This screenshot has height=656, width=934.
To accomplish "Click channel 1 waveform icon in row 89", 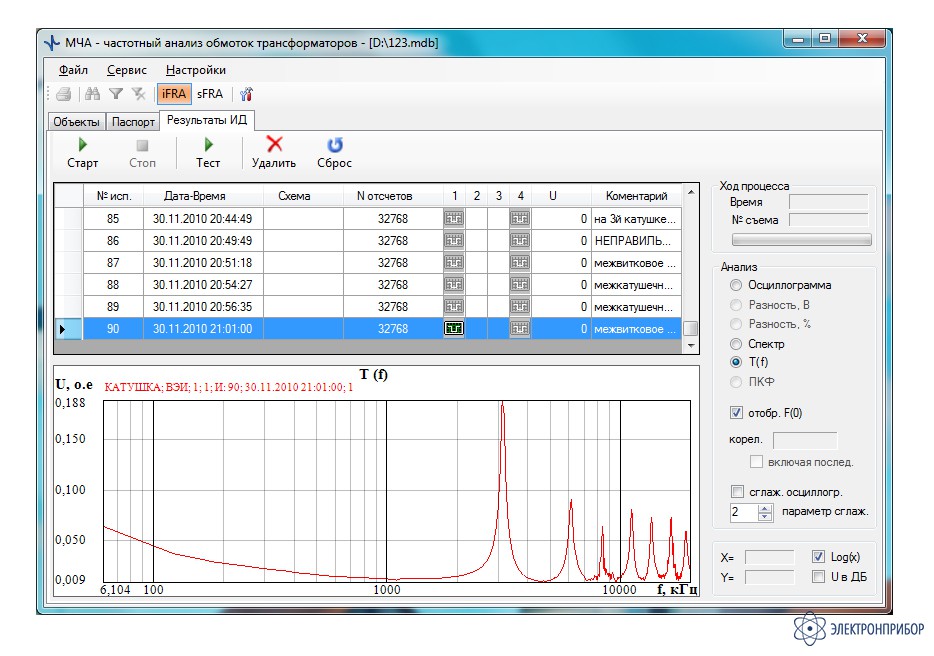I will (x=454, y=307).
